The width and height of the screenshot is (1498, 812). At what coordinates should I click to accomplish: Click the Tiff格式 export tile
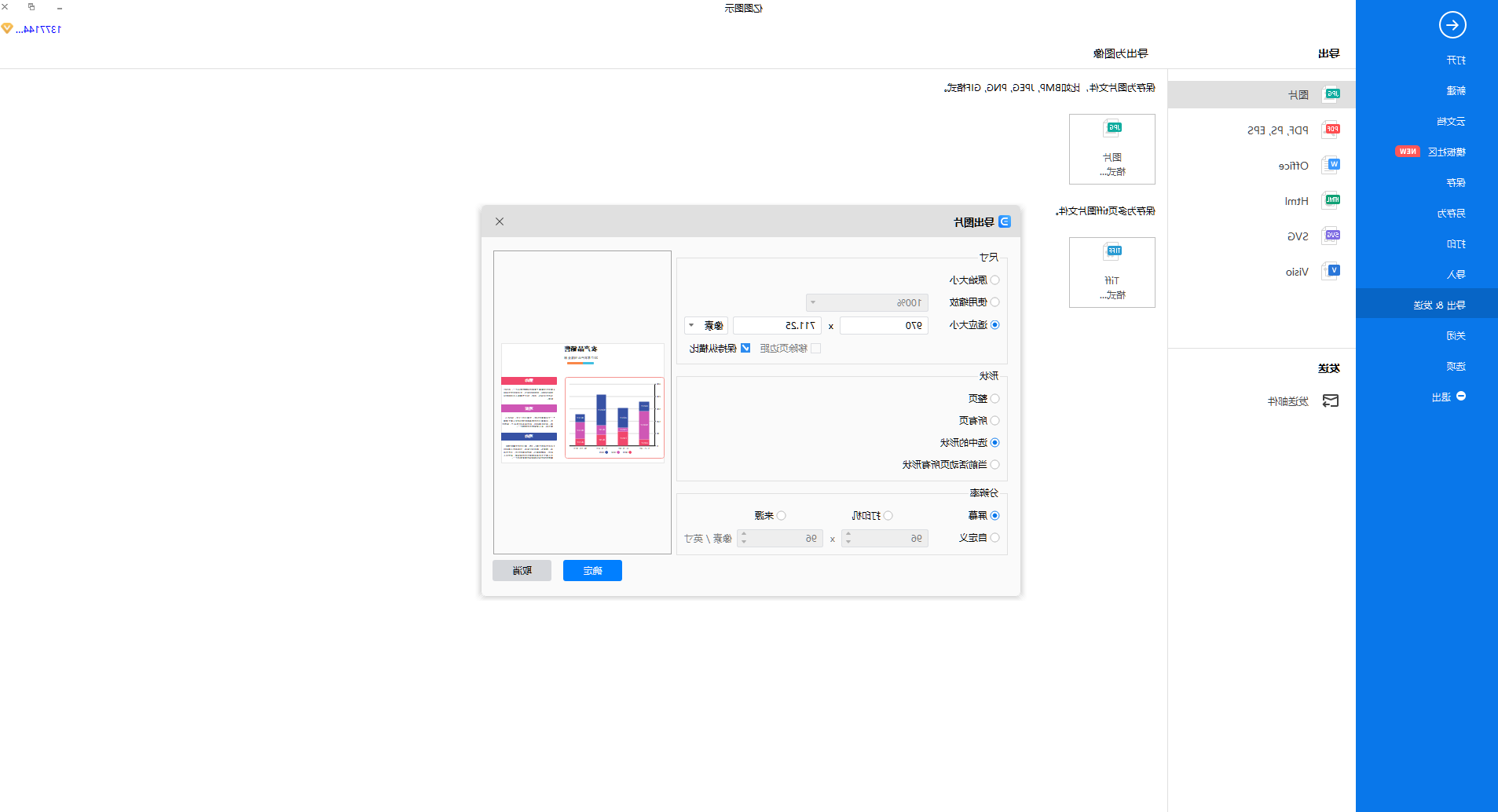(x=1112, y=272)
